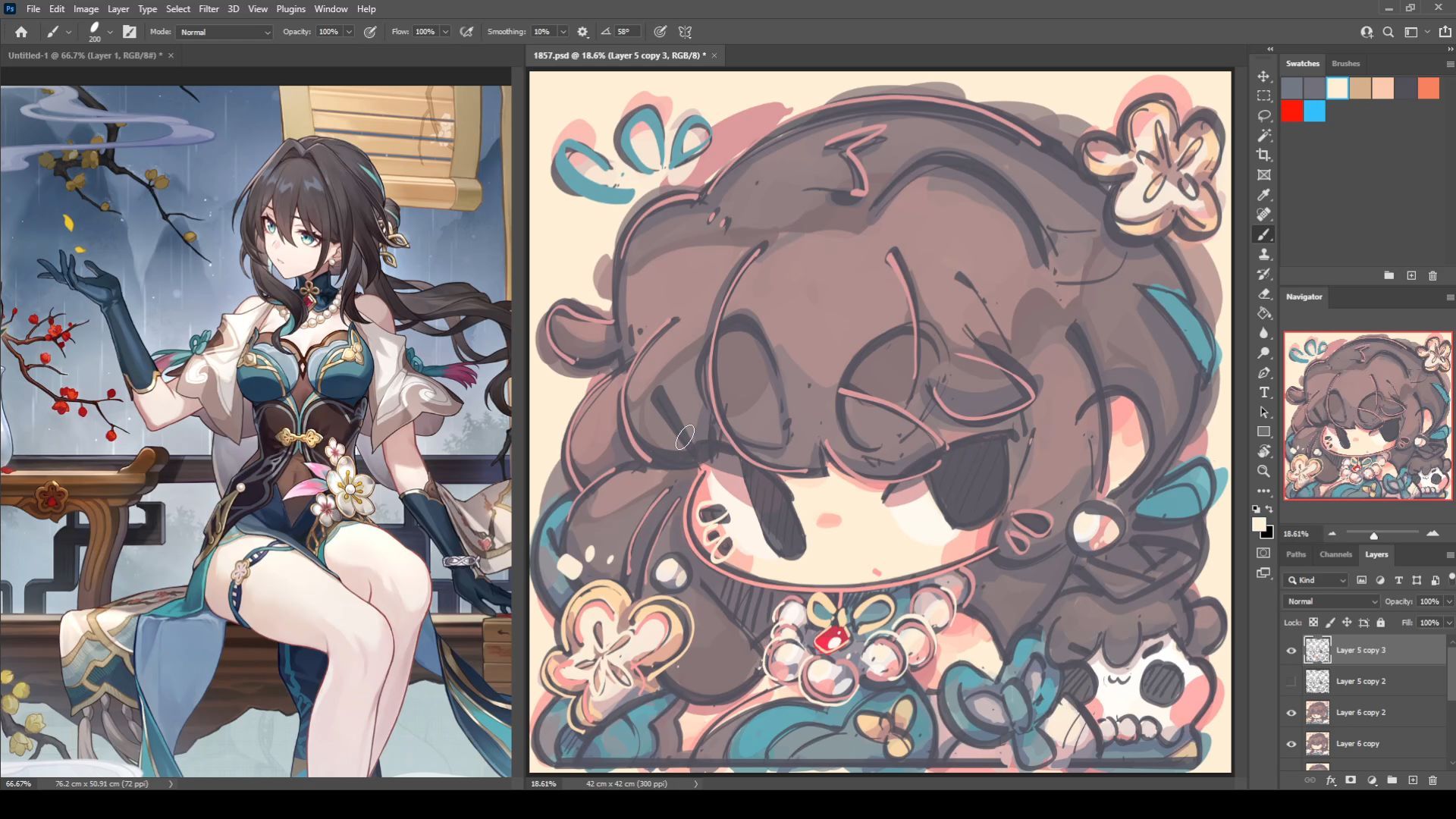Select the Dodge tool

[1263, 353]
